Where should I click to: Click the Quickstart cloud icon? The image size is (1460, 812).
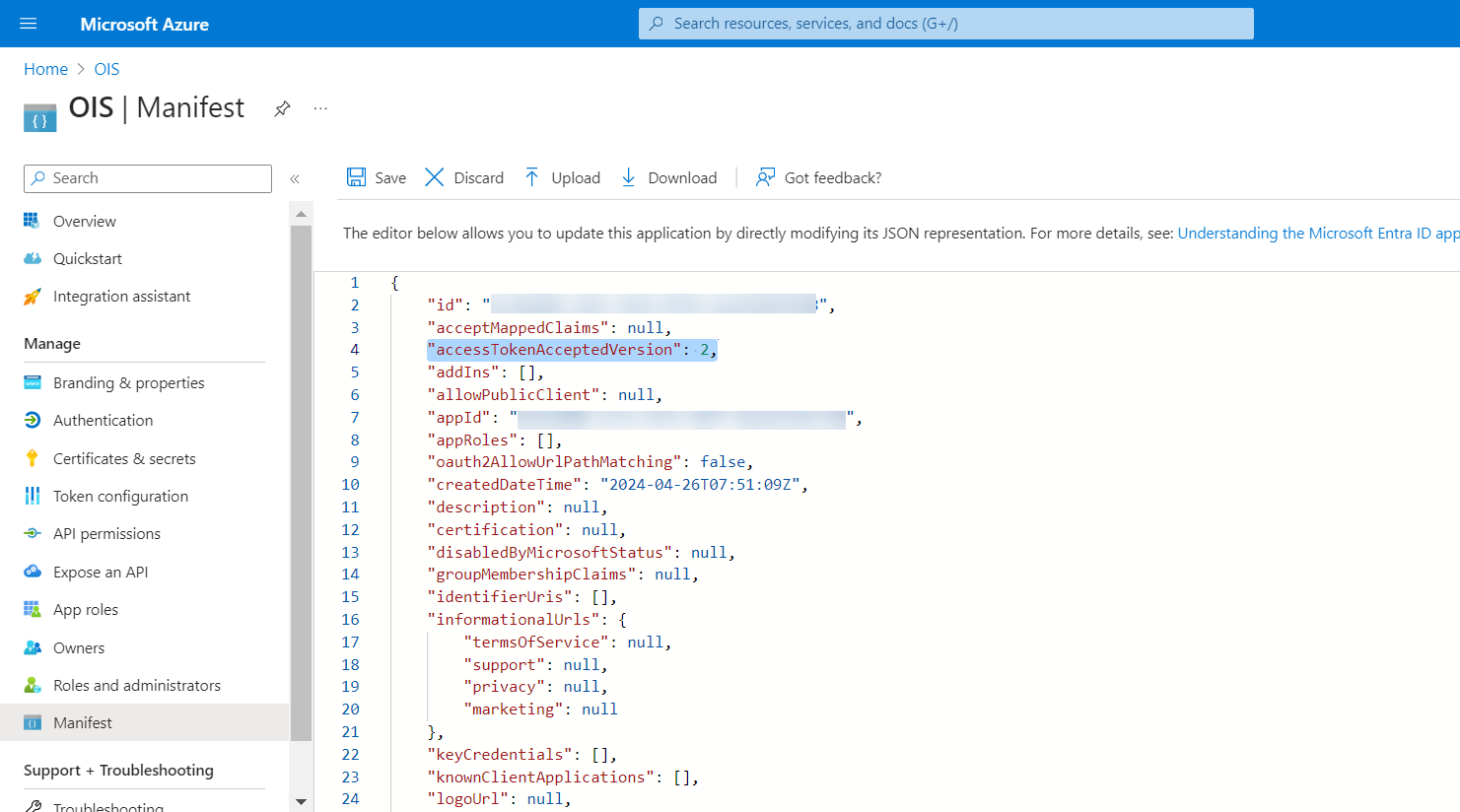click(x=33, y=258)
